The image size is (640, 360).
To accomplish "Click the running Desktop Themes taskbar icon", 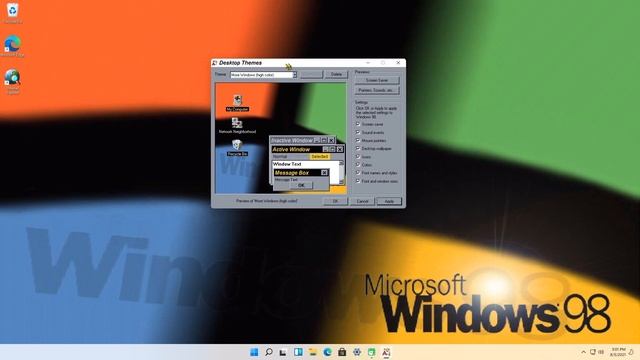I will [386, 352].
